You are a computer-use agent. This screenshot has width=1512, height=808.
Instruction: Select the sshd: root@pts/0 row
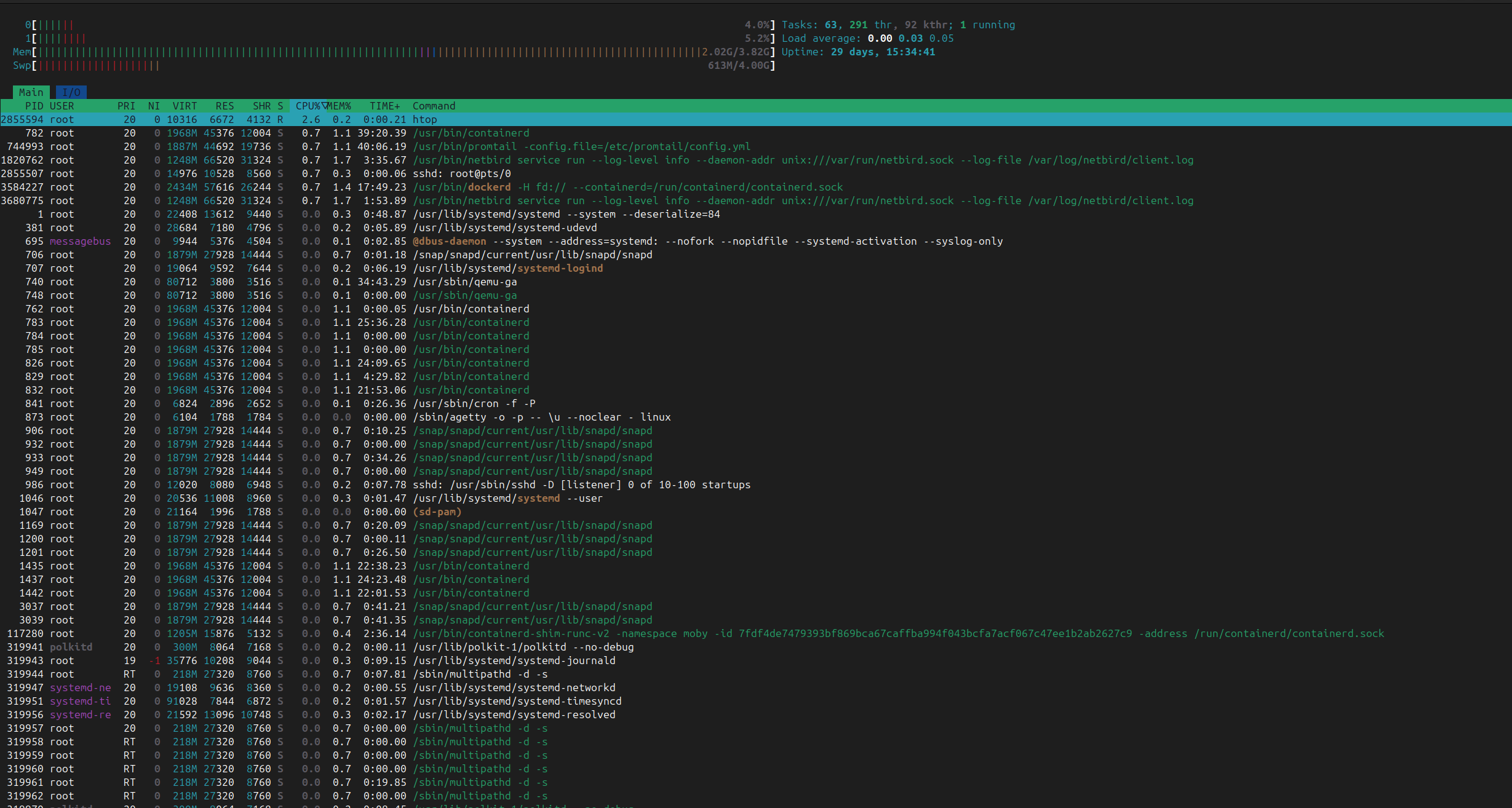756,173
